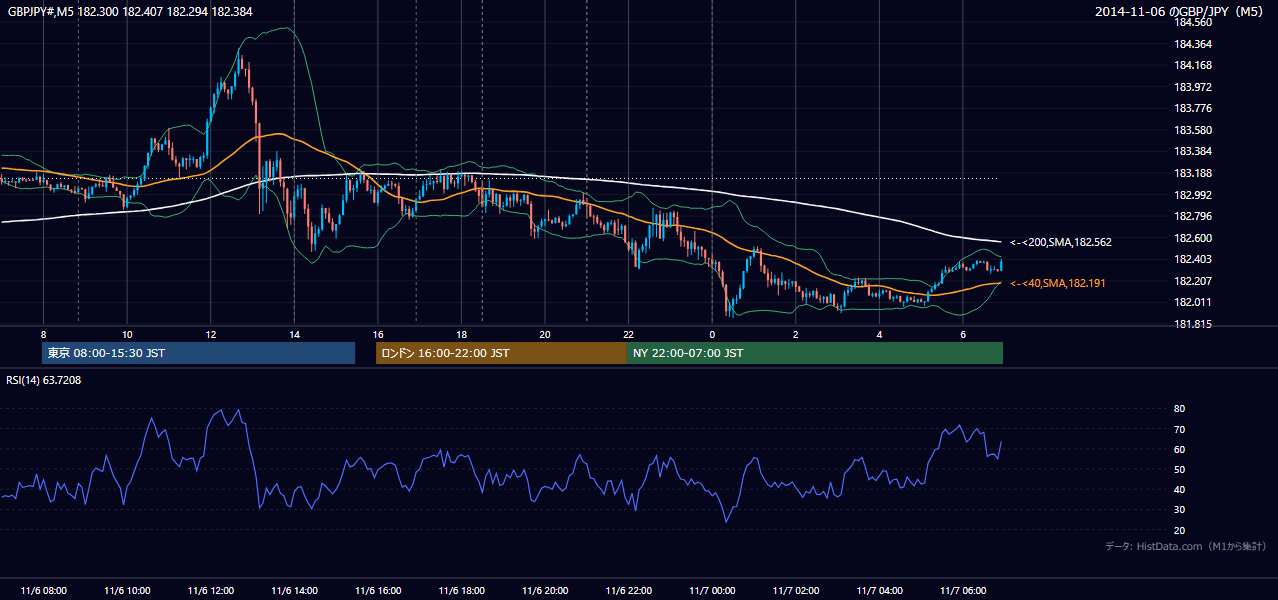Image resolution: width=1278 pixels, height=600 pixels.
Task: Click price axis value 182.992
Action: pos(1192,195)
